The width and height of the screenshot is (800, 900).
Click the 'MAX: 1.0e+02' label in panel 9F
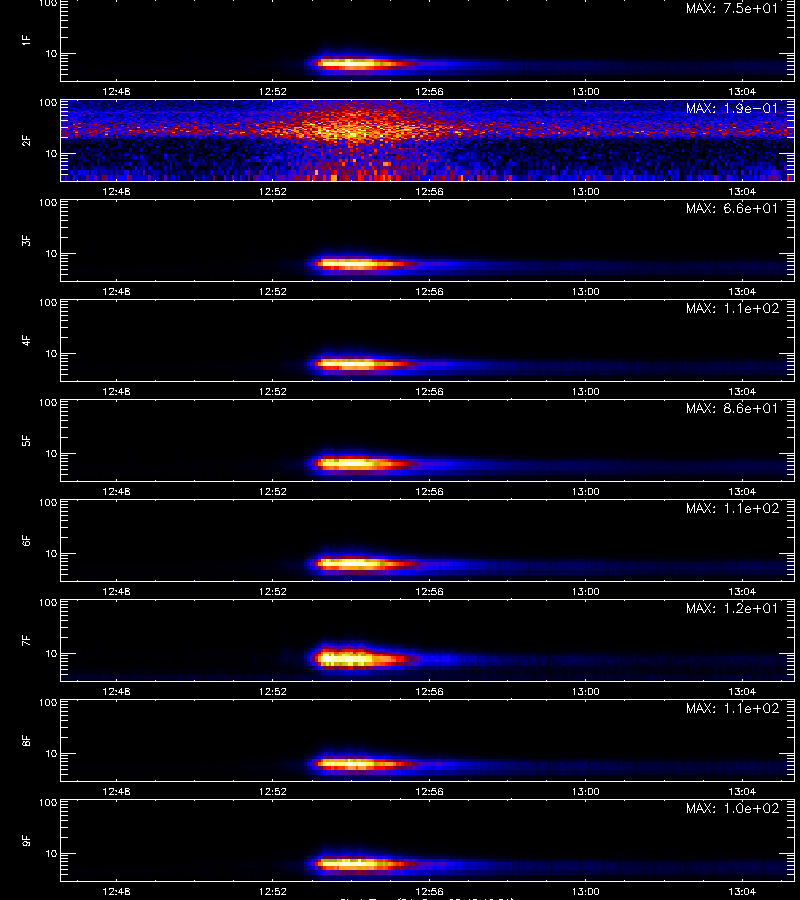tap(732, 808)
